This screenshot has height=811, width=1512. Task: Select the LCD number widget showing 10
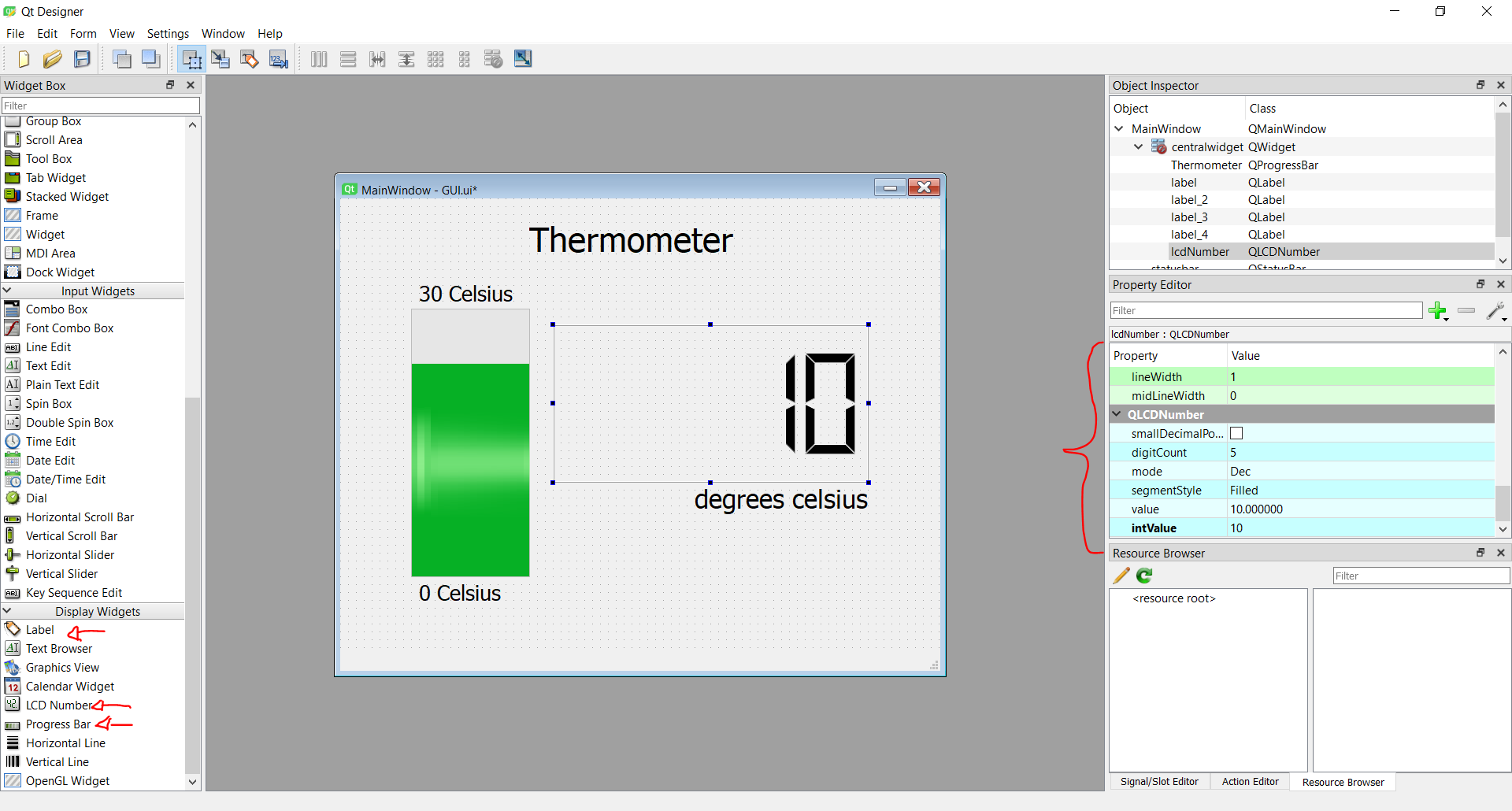tap(710, 403)
